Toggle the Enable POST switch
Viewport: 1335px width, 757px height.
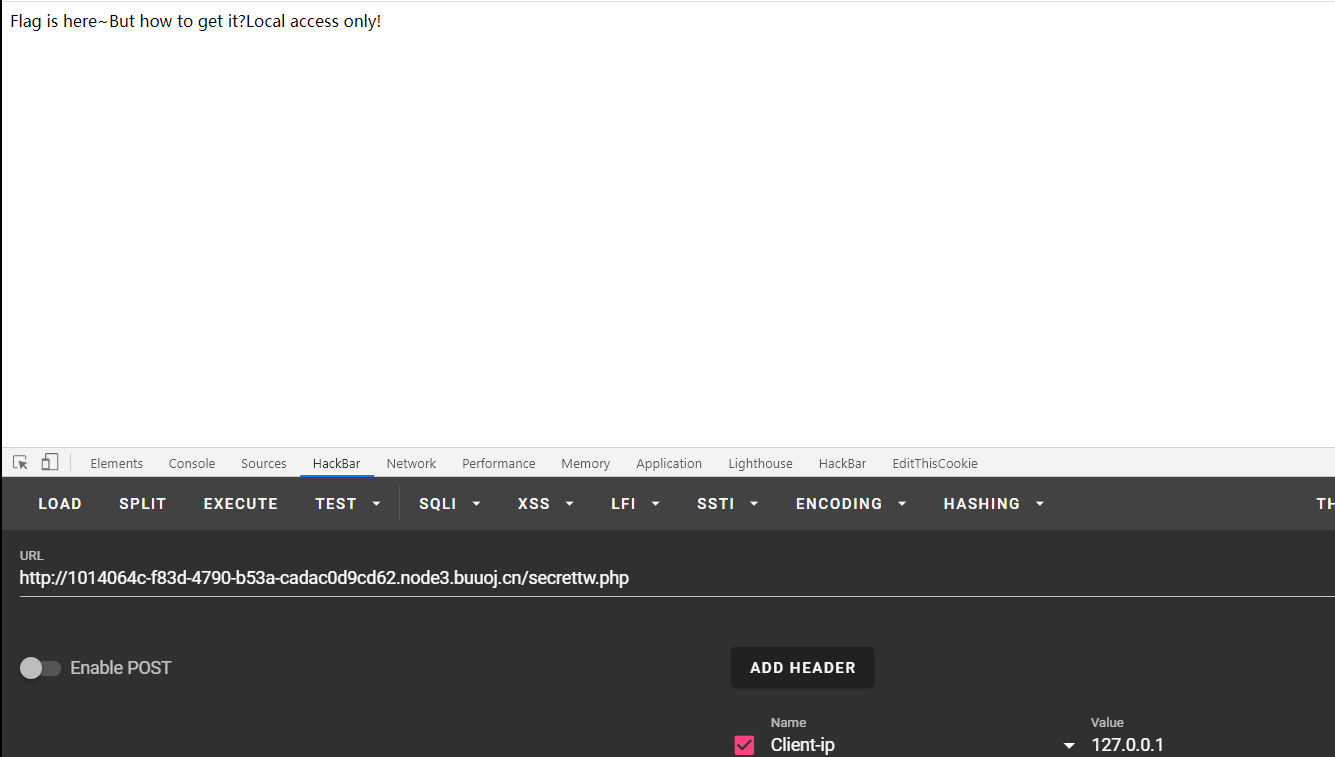tap(40, 668)
